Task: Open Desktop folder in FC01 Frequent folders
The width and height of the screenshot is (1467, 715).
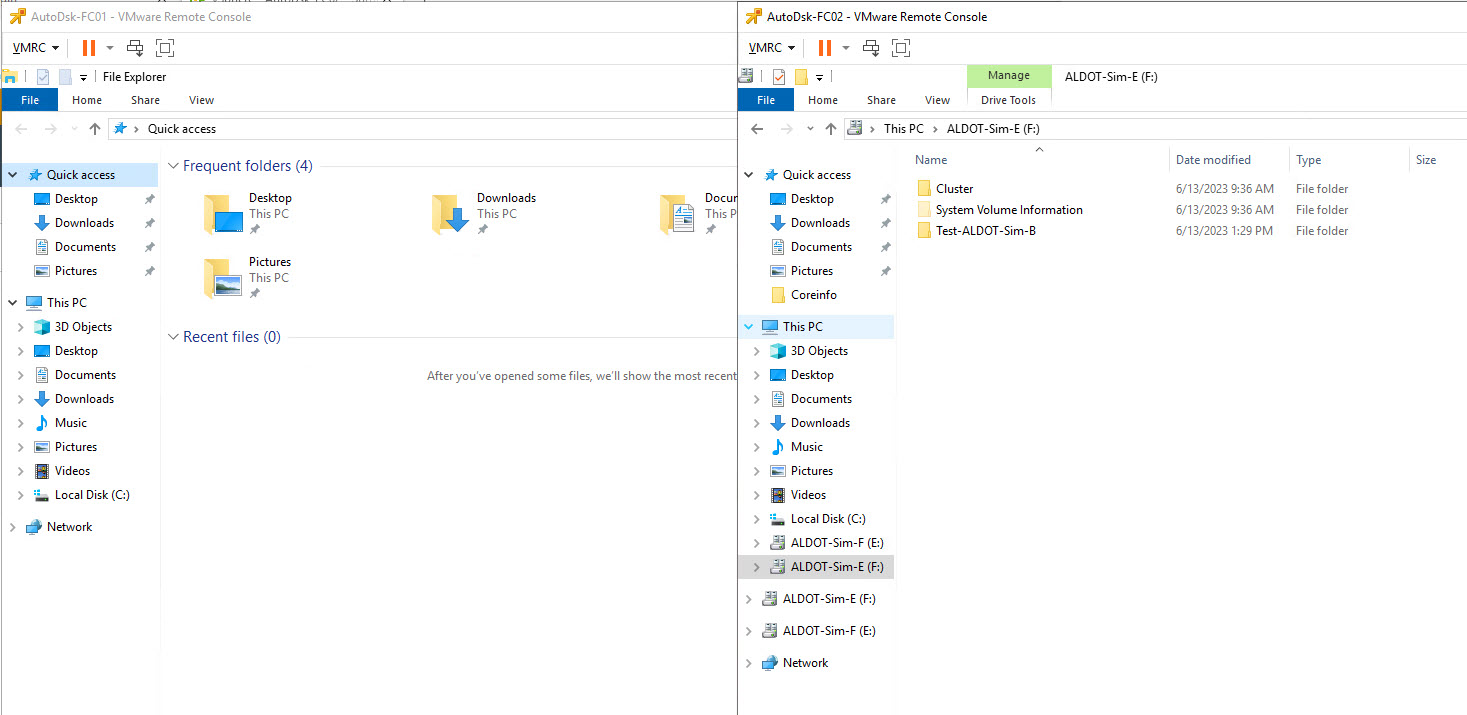Action: [249, 213]
